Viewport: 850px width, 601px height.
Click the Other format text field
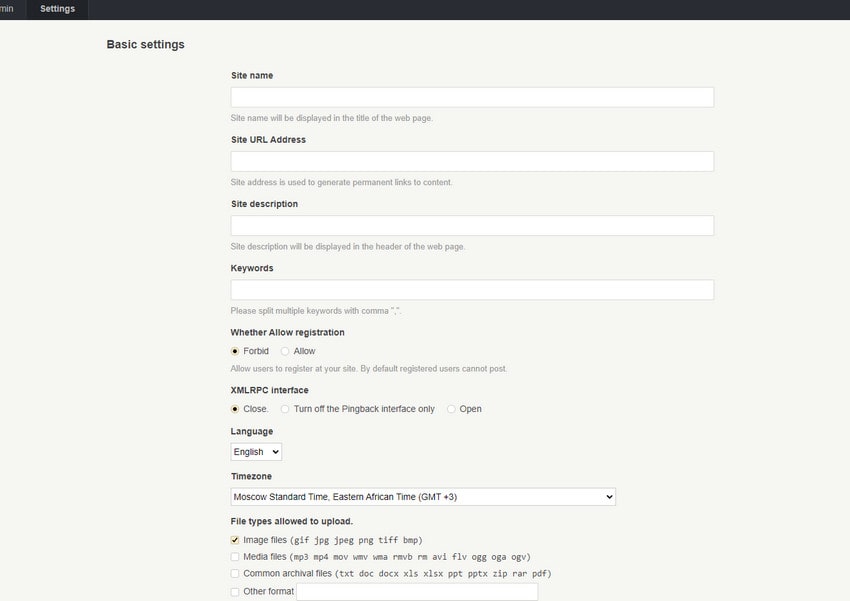click(x=417, y=592)
